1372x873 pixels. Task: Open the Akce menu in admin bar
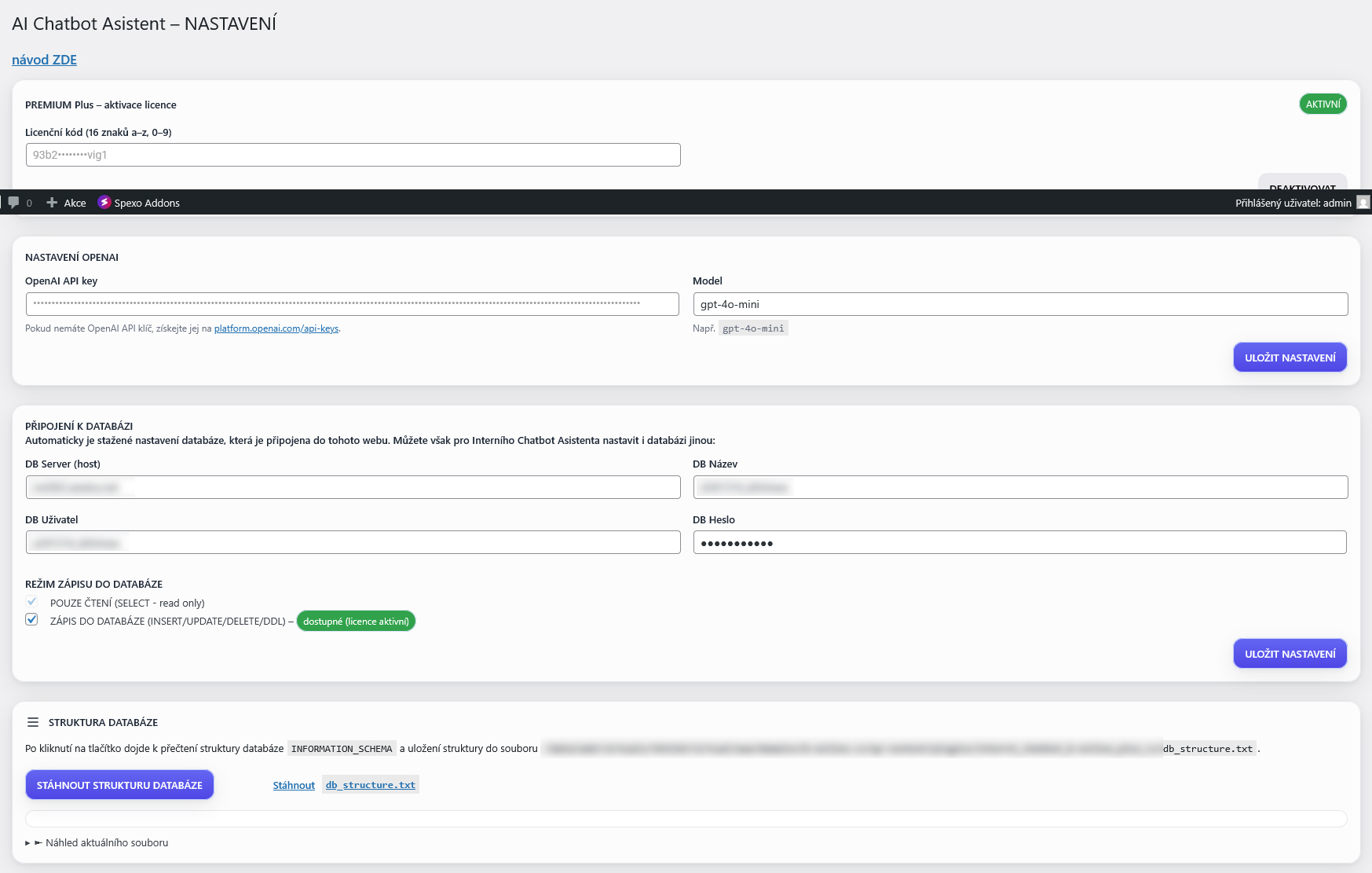(75, 203)
